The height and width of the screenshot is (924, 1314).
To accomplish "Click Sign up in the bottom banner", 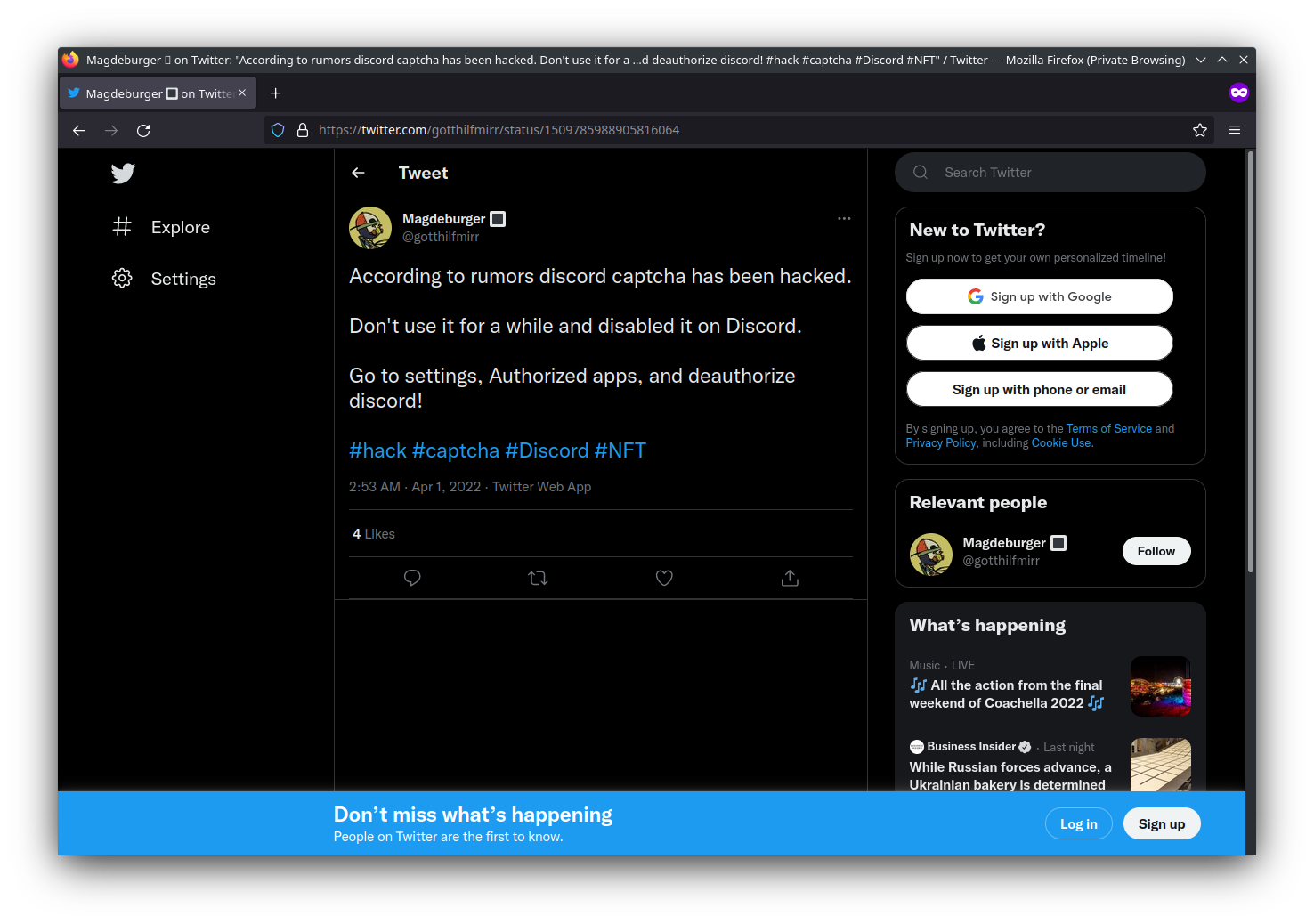I will click(x=1162, y=823).
